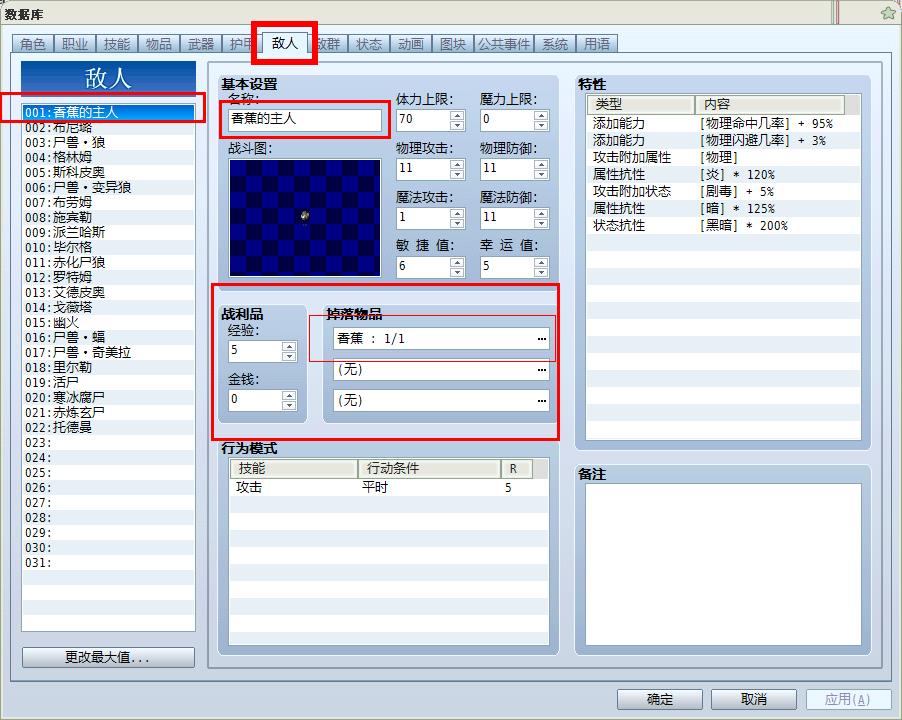Click the 体力上限 value field

click(423, 120)
